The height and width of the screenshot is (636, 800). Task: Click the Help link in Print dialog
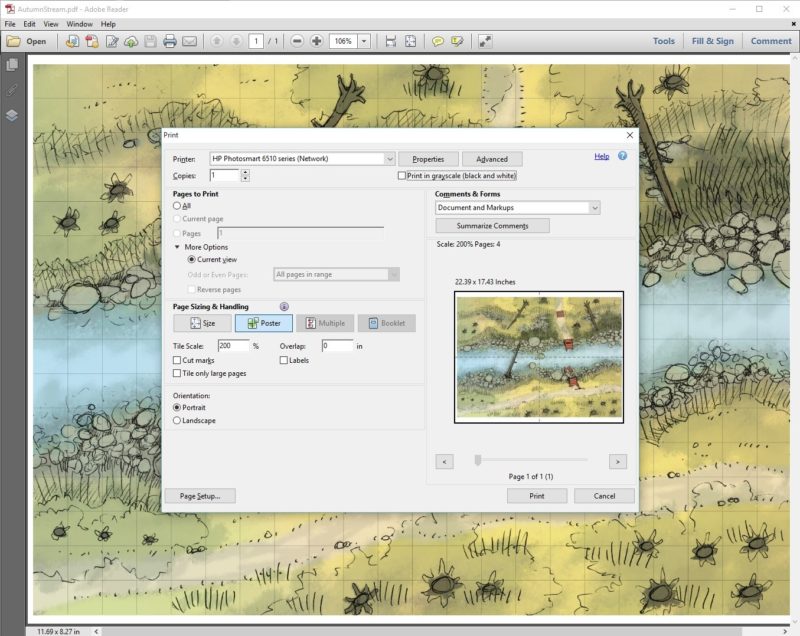[602, 156]
